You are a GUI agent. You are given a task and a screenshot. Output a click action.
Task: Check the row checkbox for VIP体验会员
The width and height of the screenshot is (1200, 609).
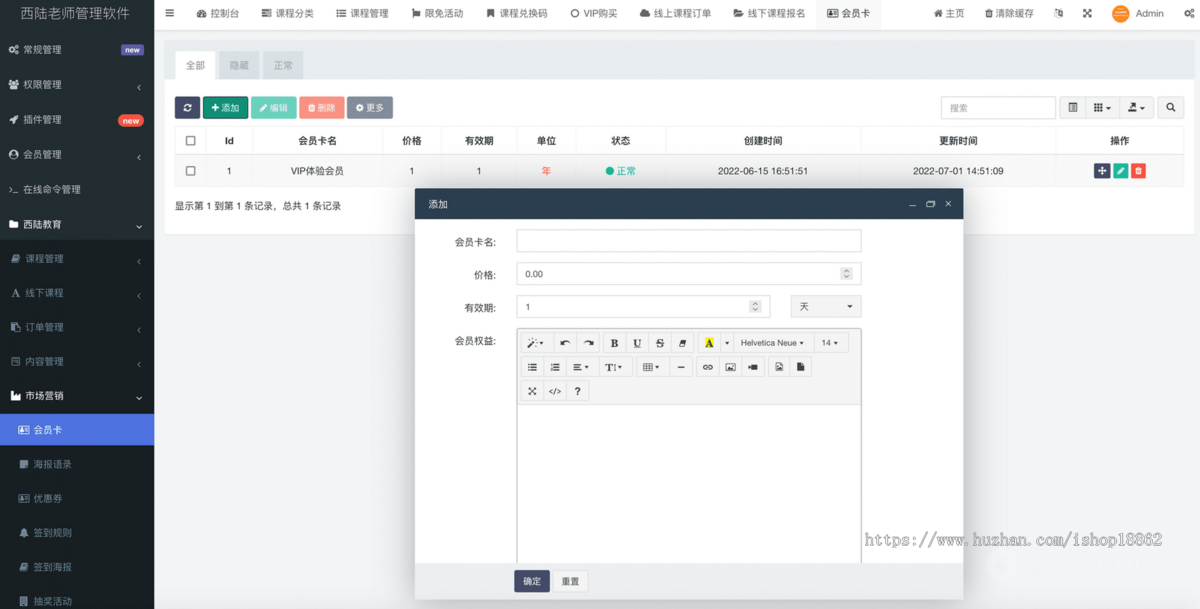pyautogui.click(x=190, y=170)
